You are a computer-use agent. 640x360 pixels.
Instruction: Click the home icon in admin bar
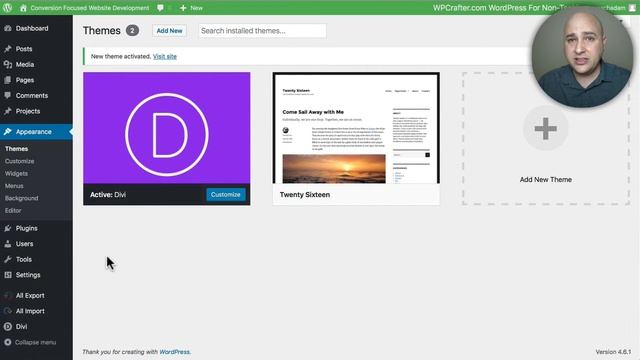tap(23, 8)
